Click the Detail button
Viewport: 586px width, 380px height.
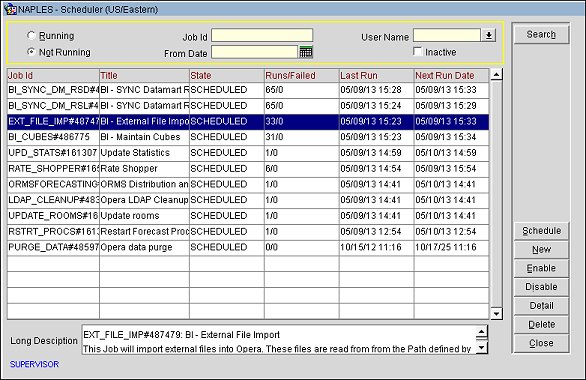click(x=541, y=306)
